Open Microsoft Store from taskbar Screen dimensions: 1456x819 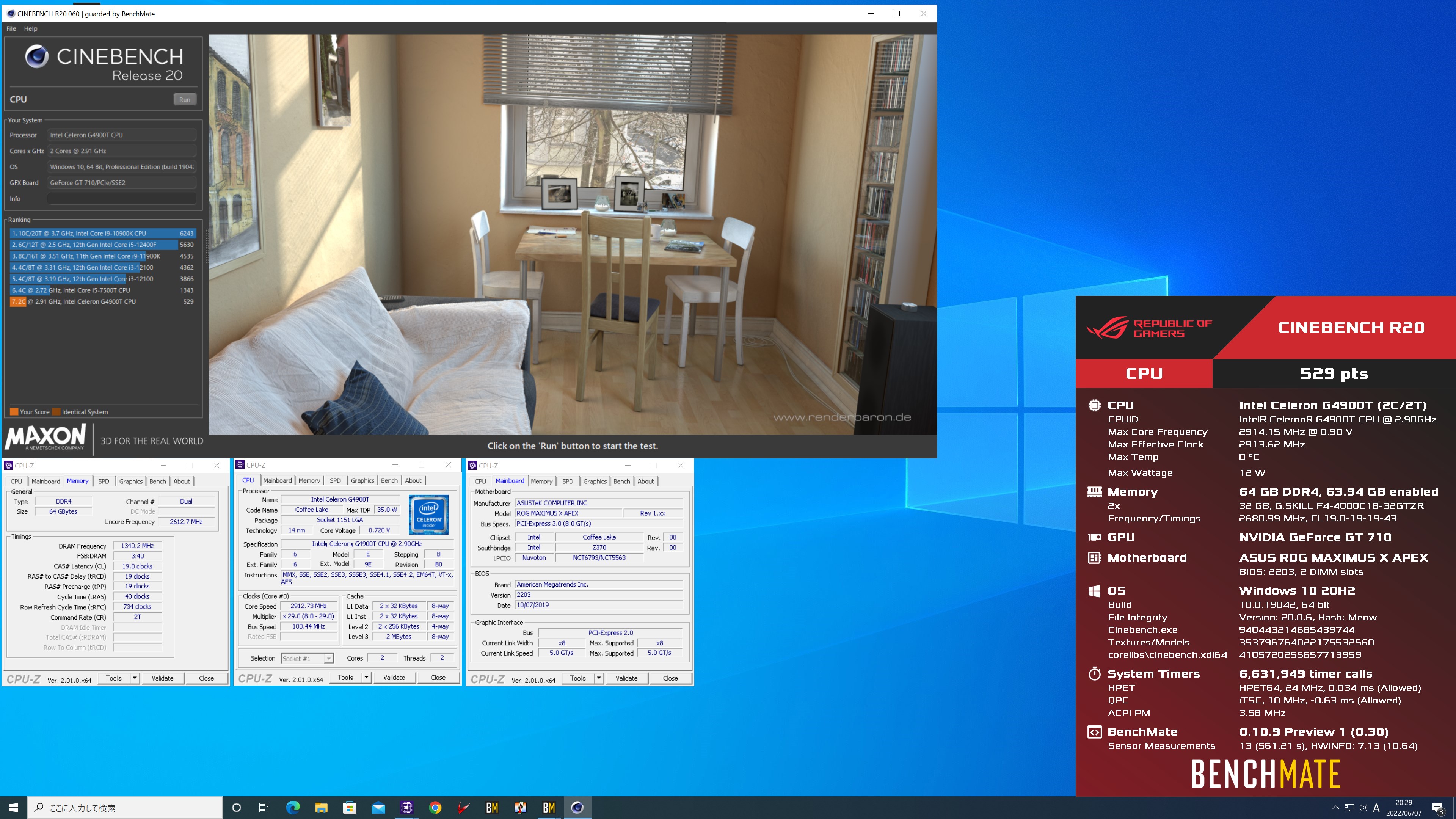(x=350, y=808)
